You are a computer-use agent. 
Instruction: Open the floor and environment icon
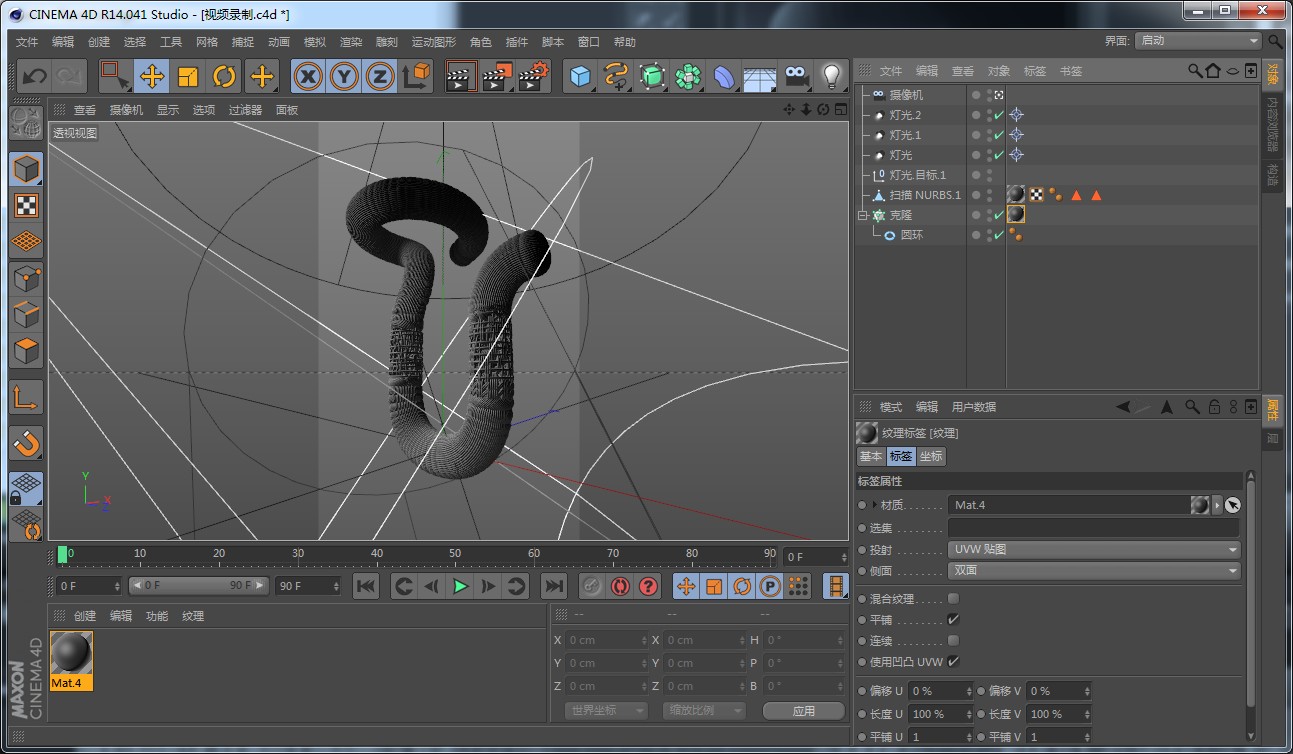[x=760, y=76]
